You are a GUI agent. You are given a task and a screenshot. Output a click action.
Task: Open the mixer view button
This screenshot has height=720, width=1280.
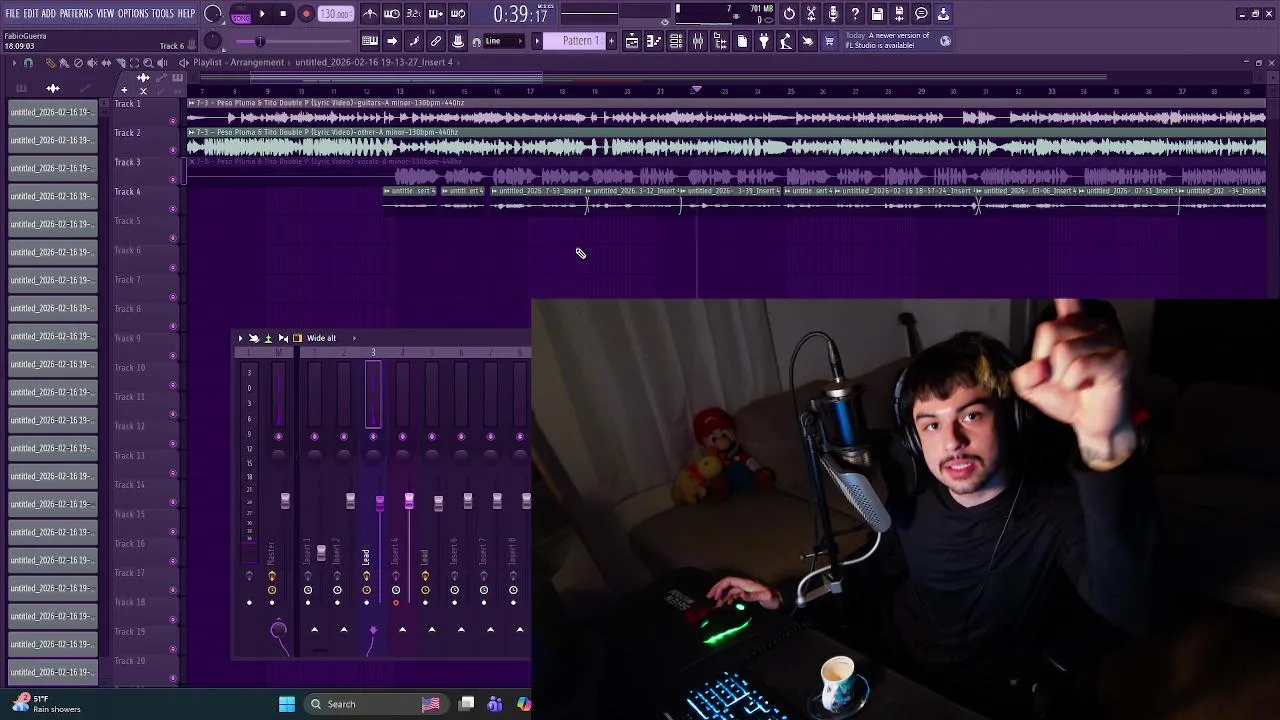[x=698, y=41]
